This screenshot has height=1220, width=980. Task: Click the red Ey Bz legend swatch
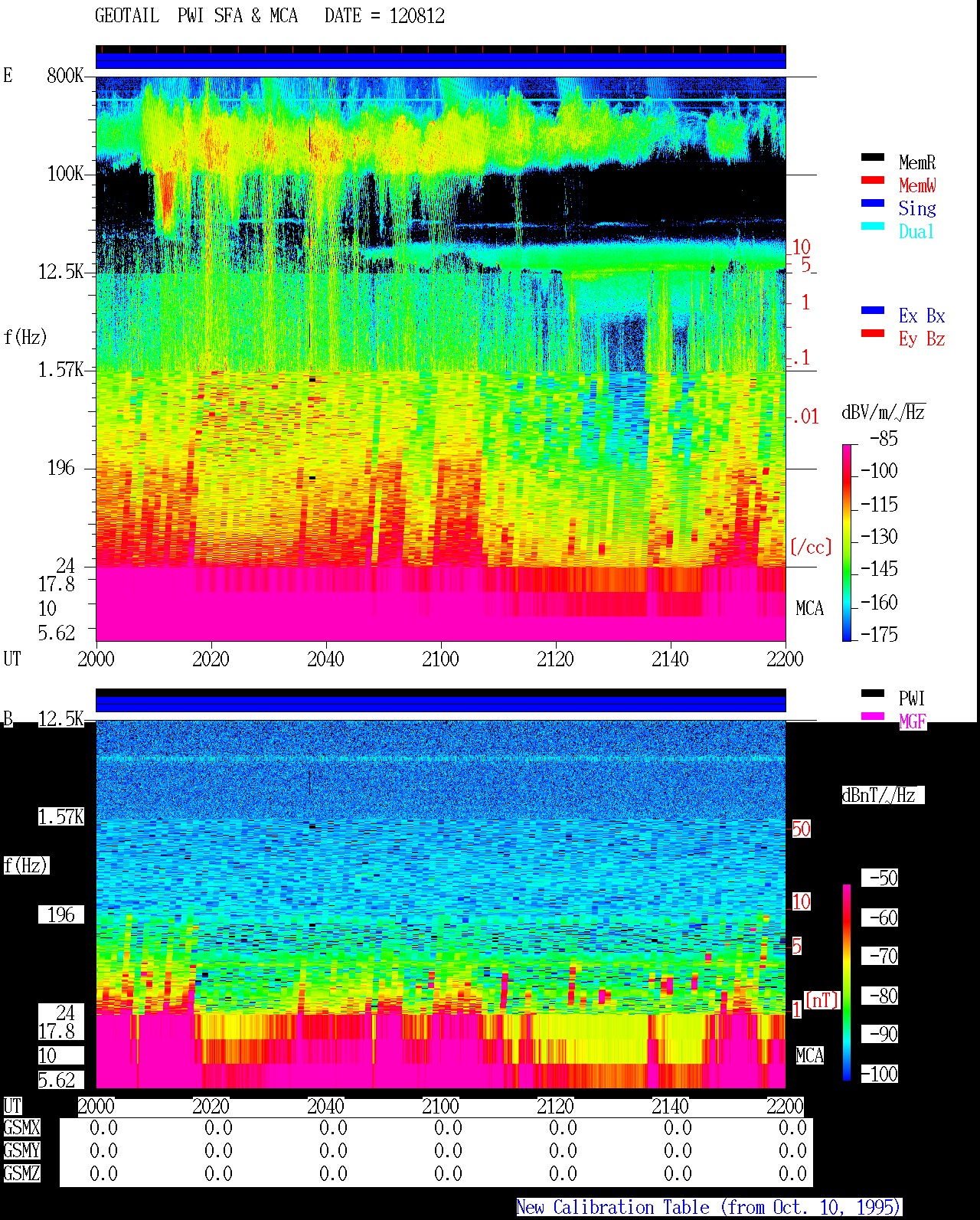(872, 333)
